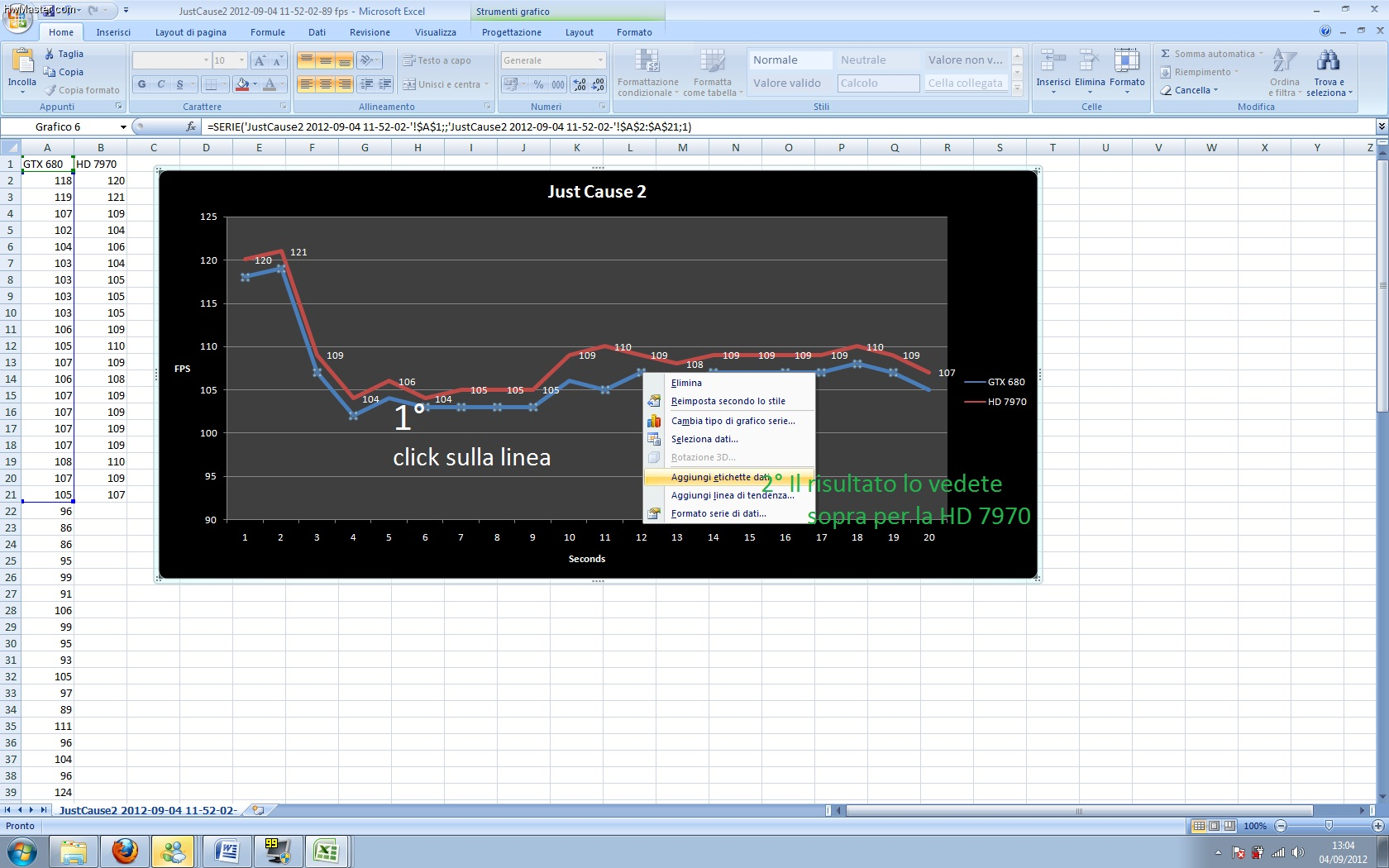Image resolution: width=1389 pixels, height=868 pixels.
Task: Click the formula bar input field
Action: 788,126
